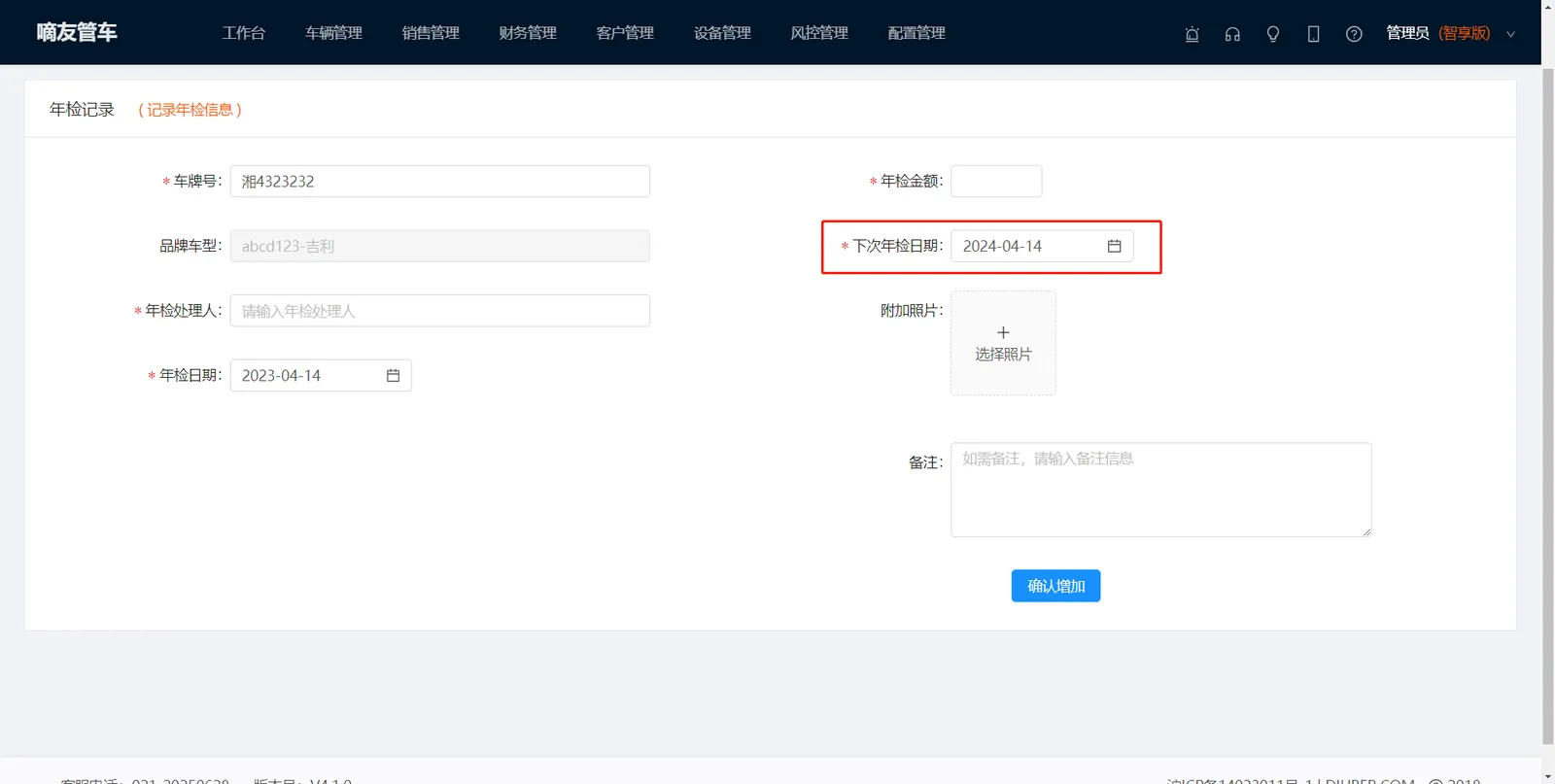Click the 下次年检日期 date field

pos(1042,246)
